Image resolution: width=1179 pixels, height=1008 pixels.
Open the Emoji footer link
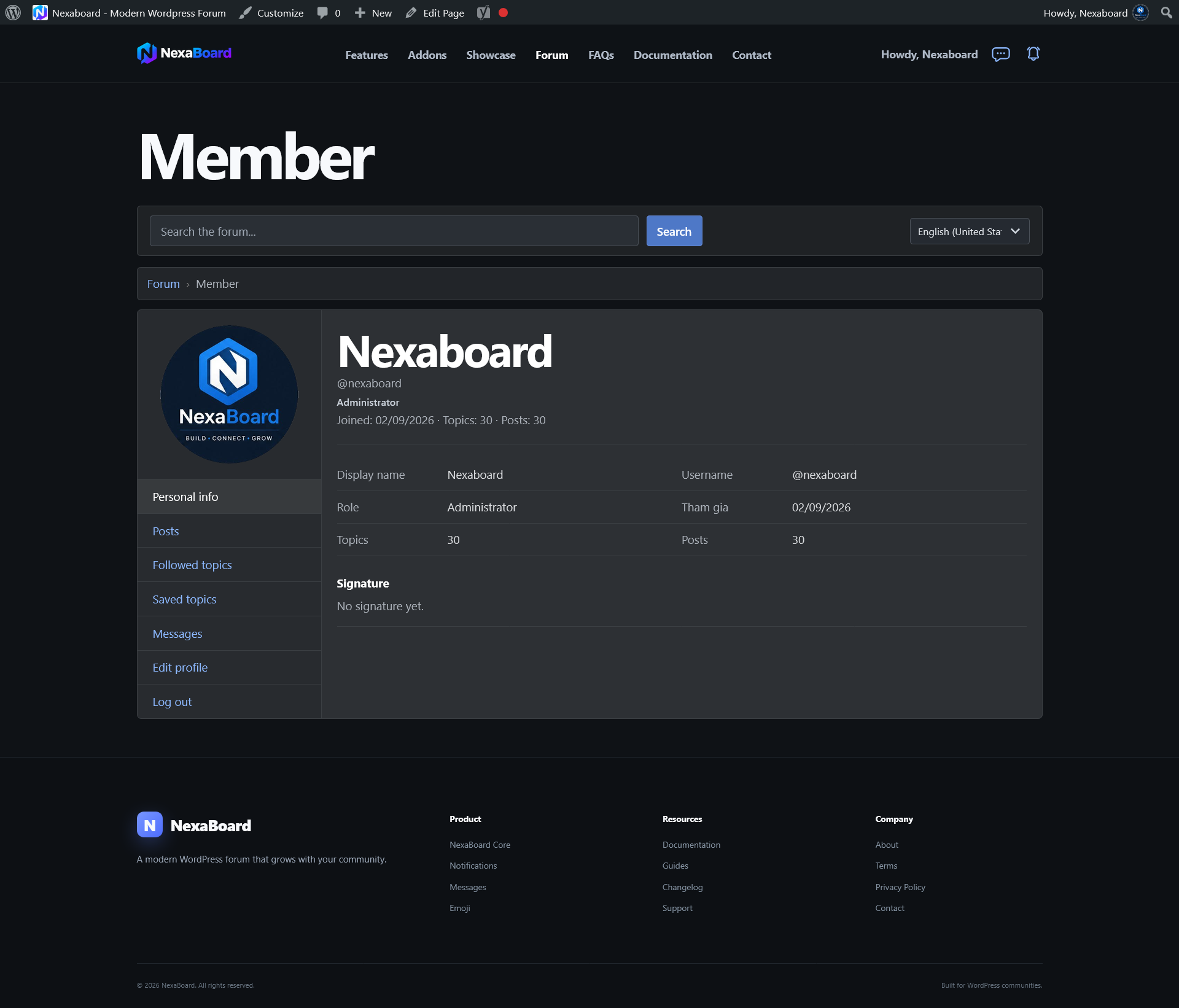459,908
